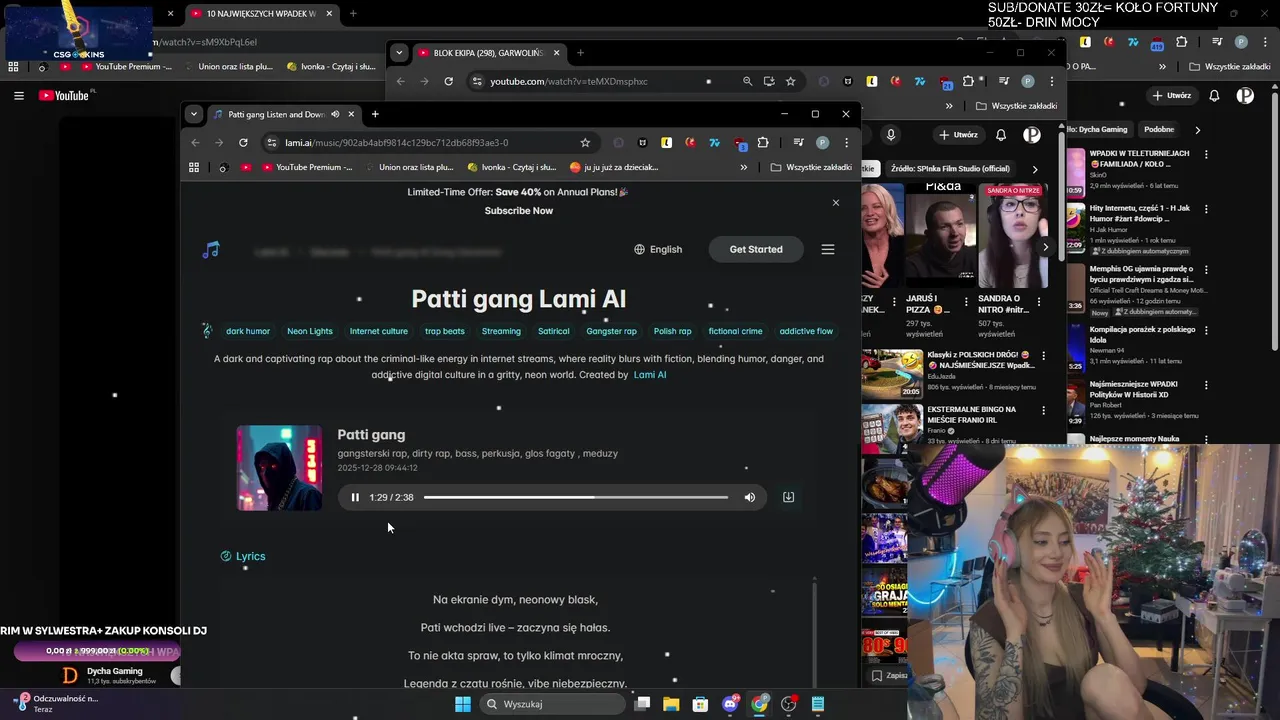Select the trap beats tag
The image size is (1280, 720).
(445, 331)
